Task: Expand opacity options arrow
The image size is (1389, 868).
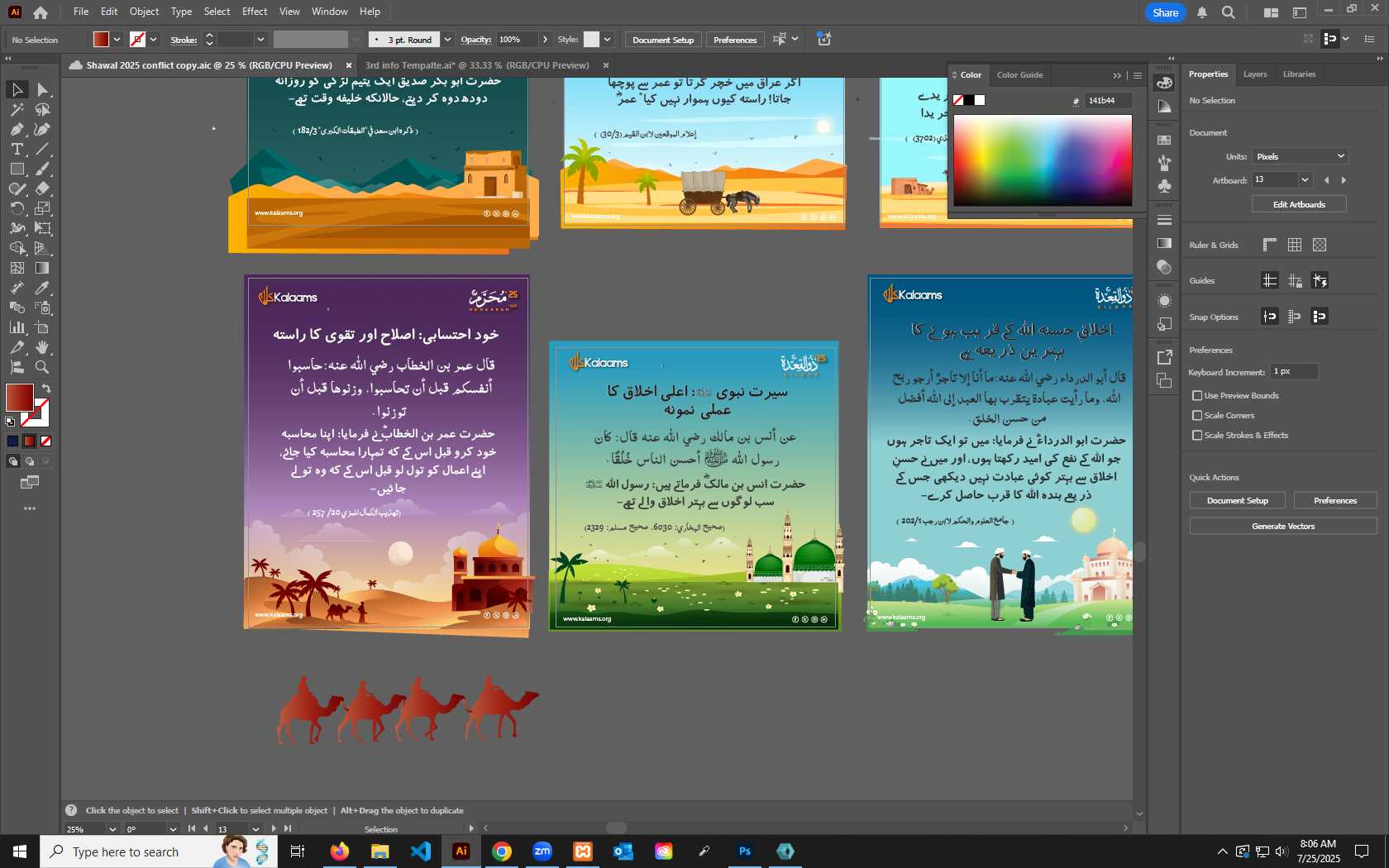Action: (545, 40)
